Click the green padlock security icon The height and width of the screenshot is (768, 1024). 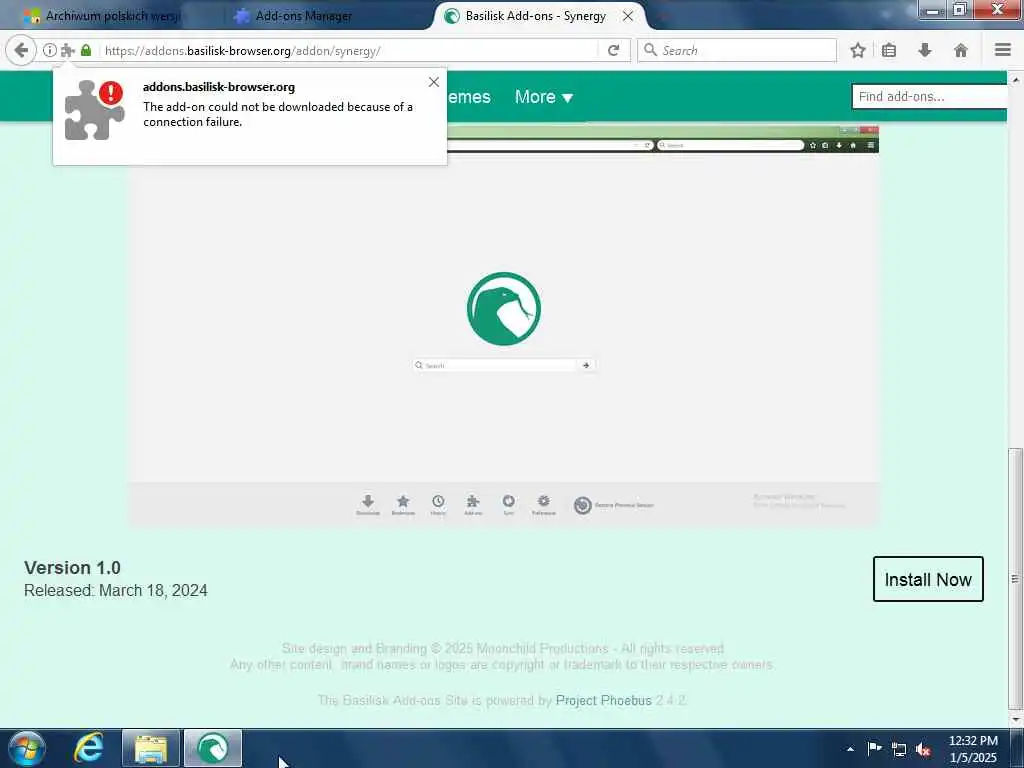[x=86, y=50]
